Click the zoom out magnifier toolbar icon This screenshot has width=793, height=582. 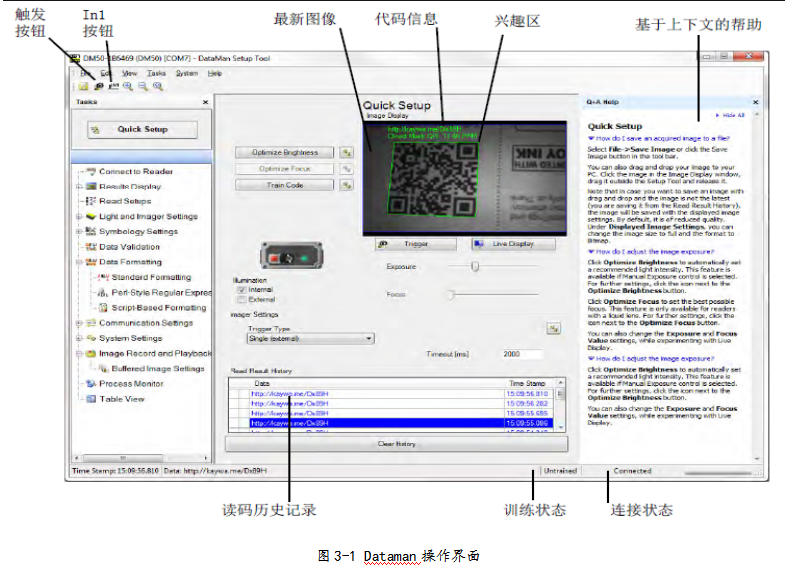pos(143,86)
